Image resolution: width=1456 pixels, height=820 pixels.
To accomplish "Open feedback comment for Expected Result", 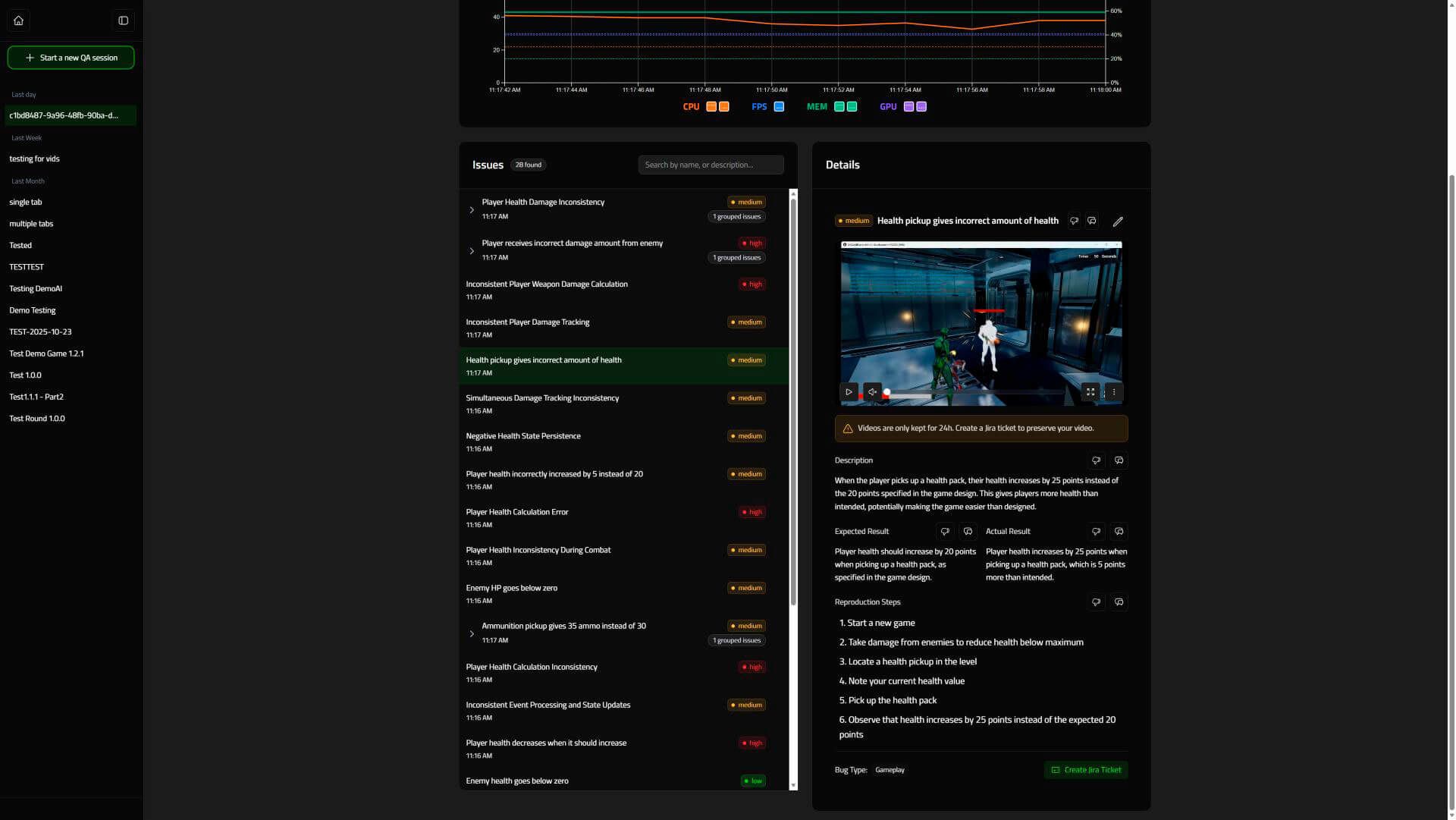I will tap(968, 531).
